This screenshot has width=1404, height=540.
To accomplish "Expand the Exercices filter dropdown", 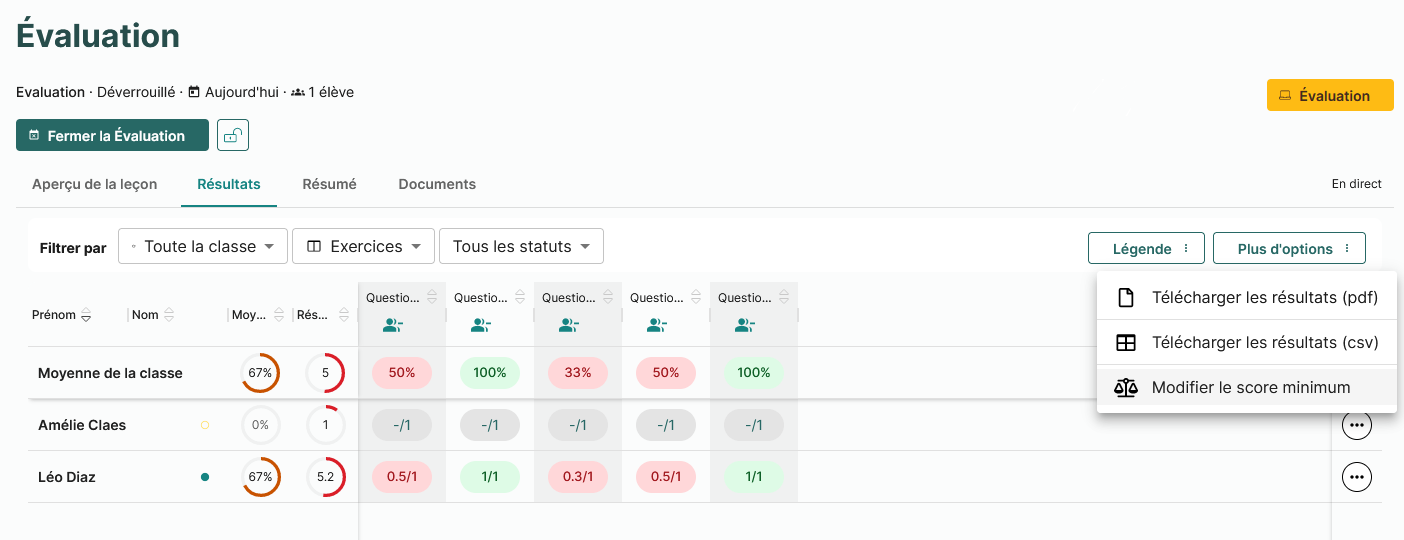I will (364, 246).
